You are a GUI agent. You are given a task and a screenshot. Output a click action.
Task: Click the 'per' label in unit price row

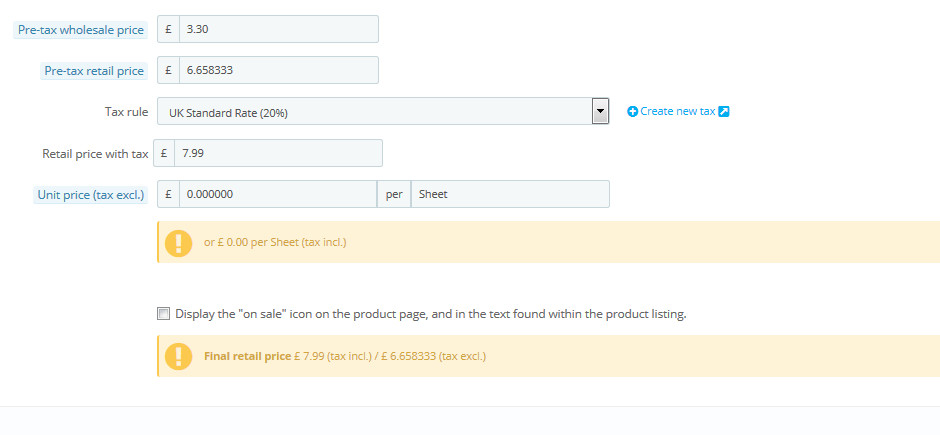394,195
